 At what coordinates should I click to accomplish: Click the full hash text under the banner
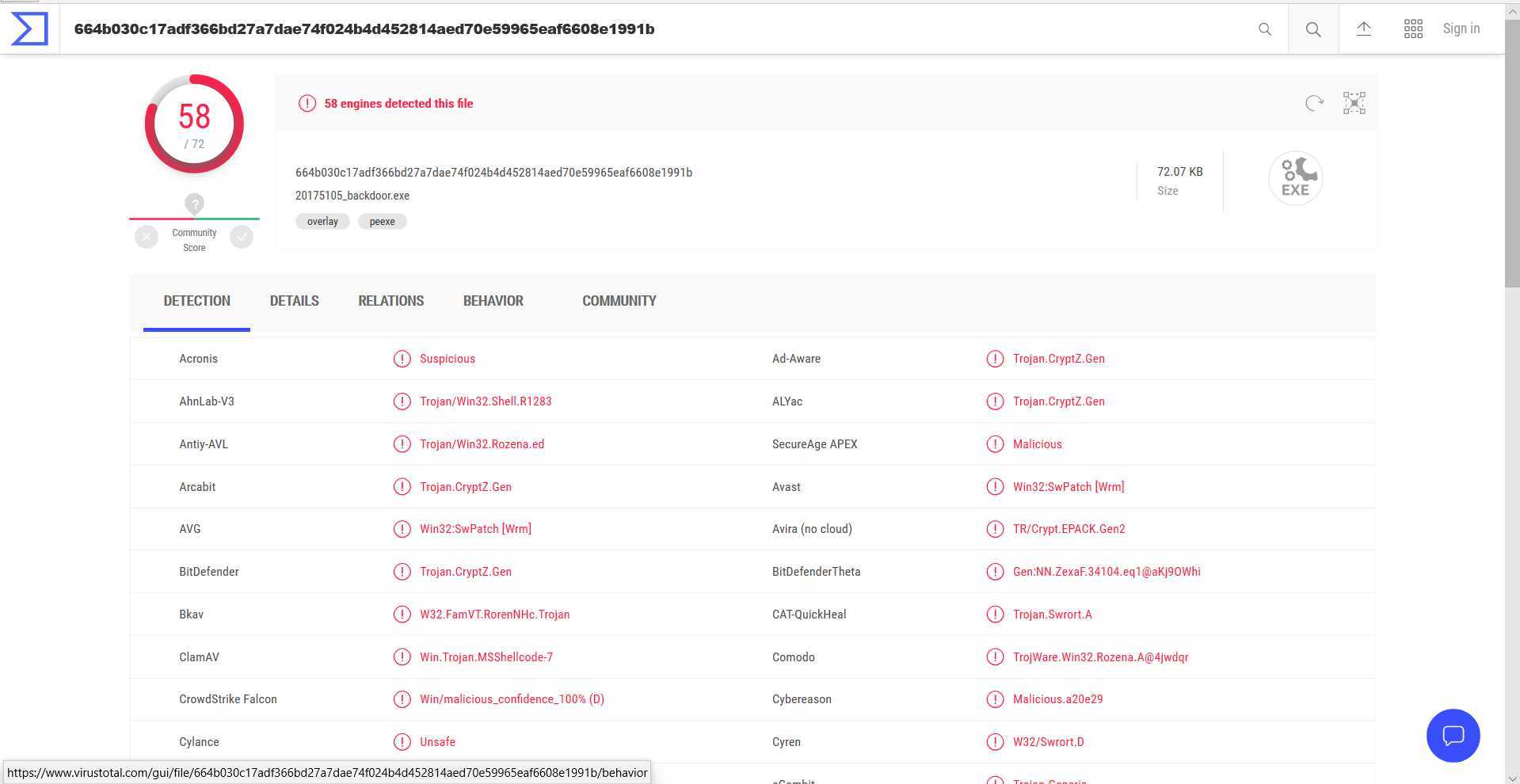(x=493, y=173)
